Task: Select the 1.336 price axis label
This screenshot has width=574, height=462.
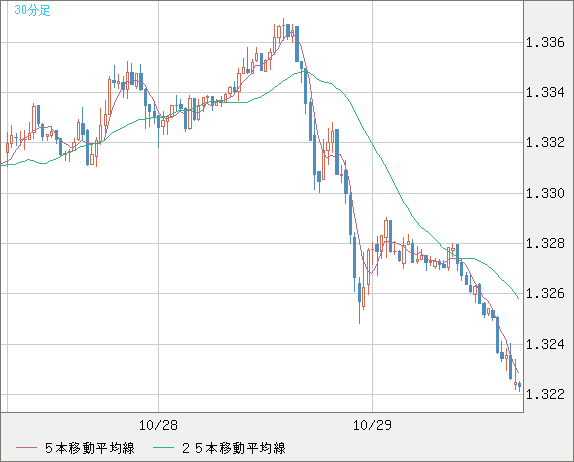Action: pos(545,42)
